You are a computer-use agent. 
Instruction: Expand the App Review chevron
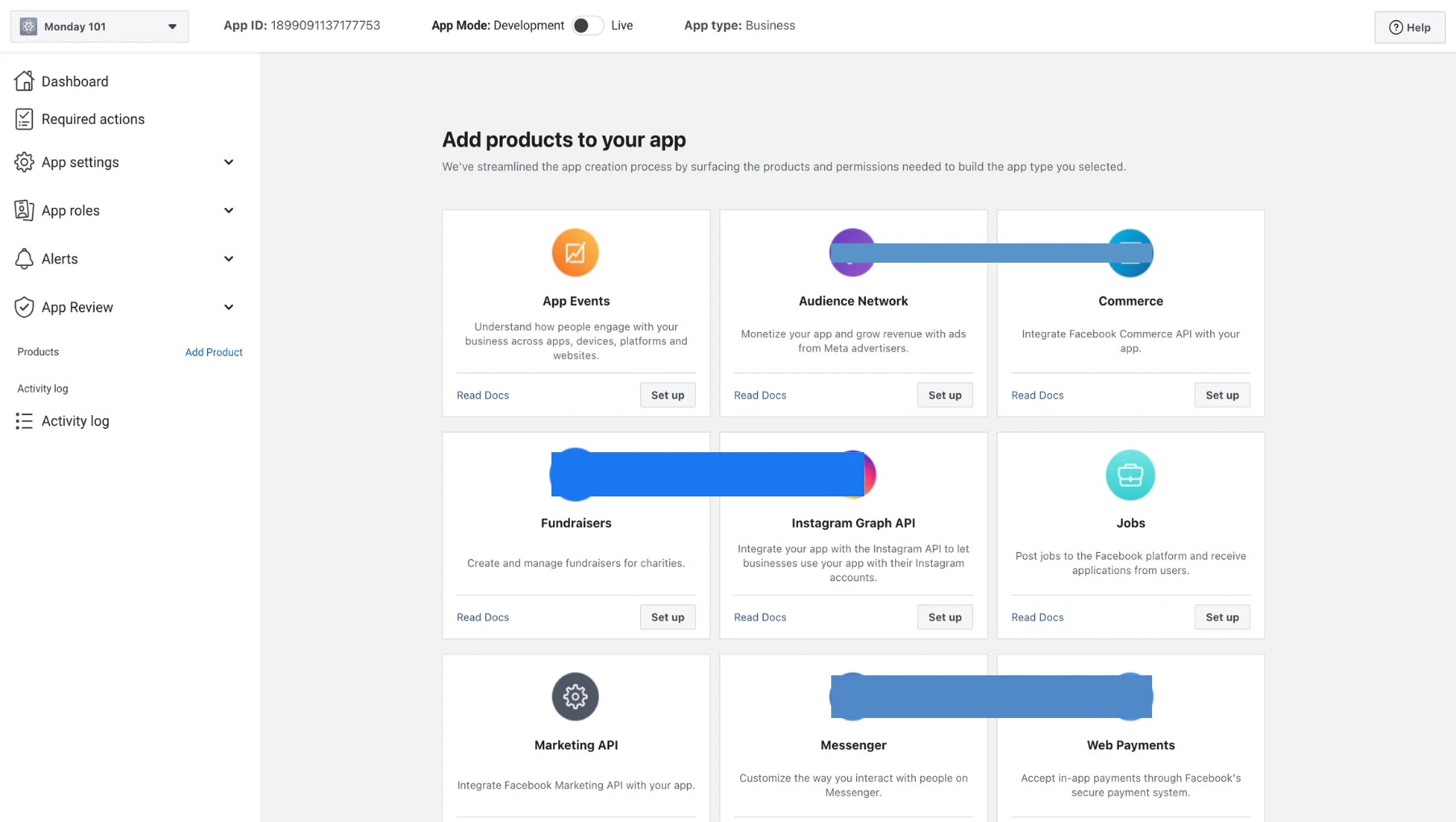click(229, 307)
